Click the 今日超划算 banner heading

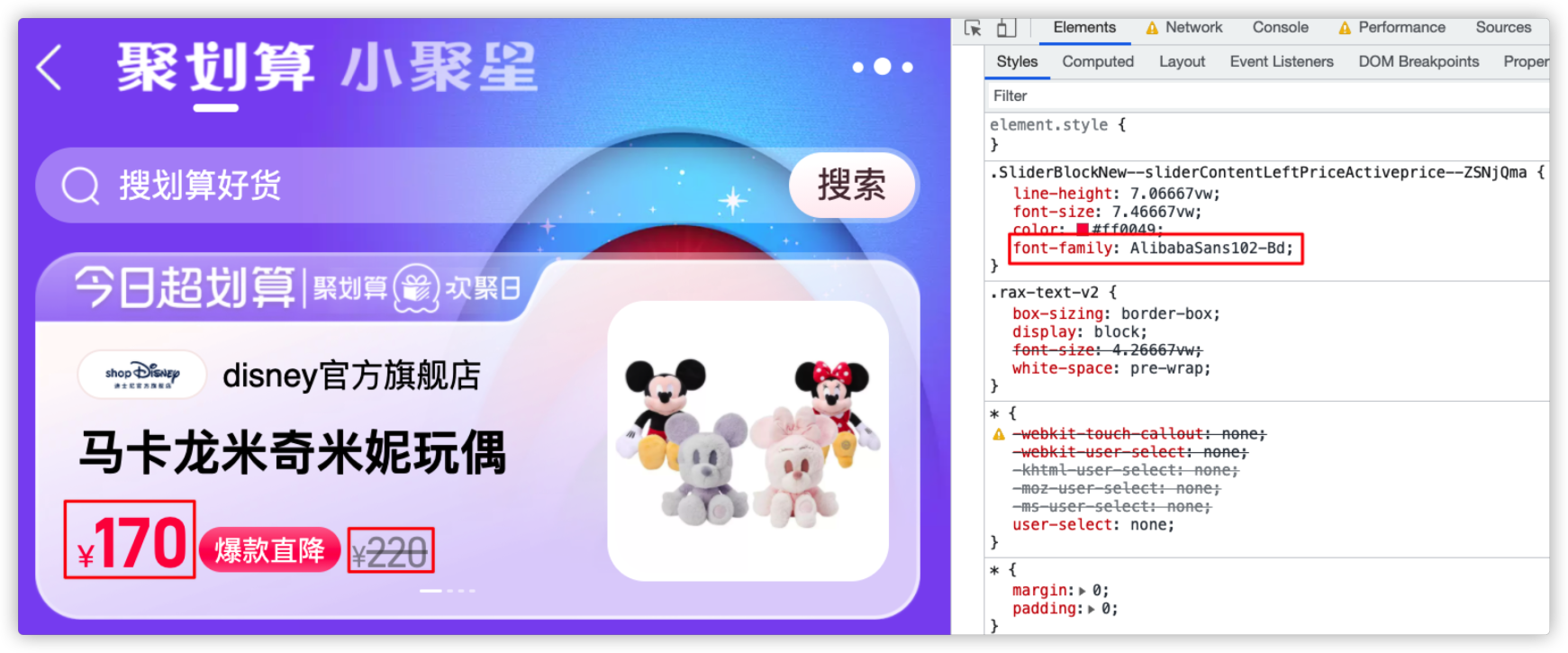point(184,288)
